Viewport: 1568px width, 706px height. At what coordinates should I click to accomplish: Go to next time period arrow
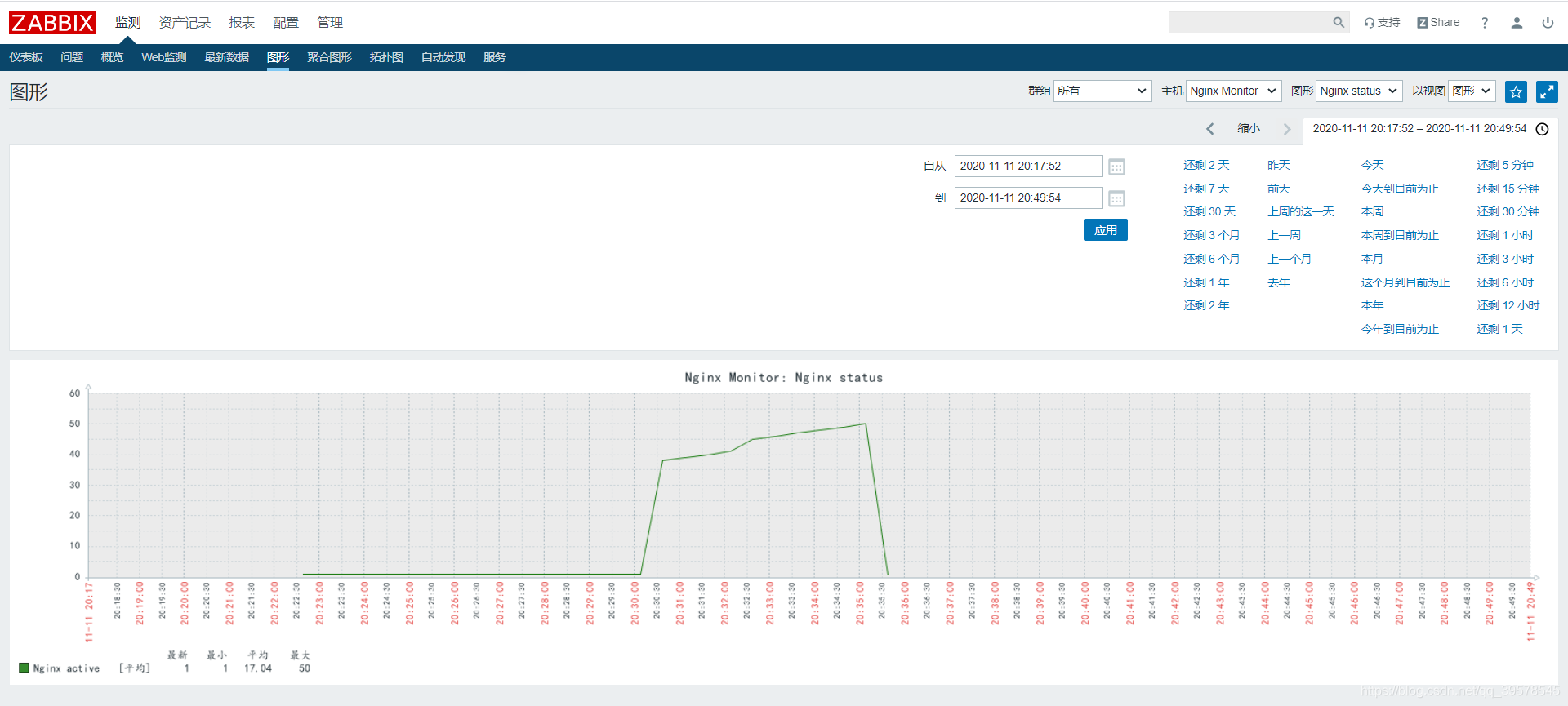1287,129
